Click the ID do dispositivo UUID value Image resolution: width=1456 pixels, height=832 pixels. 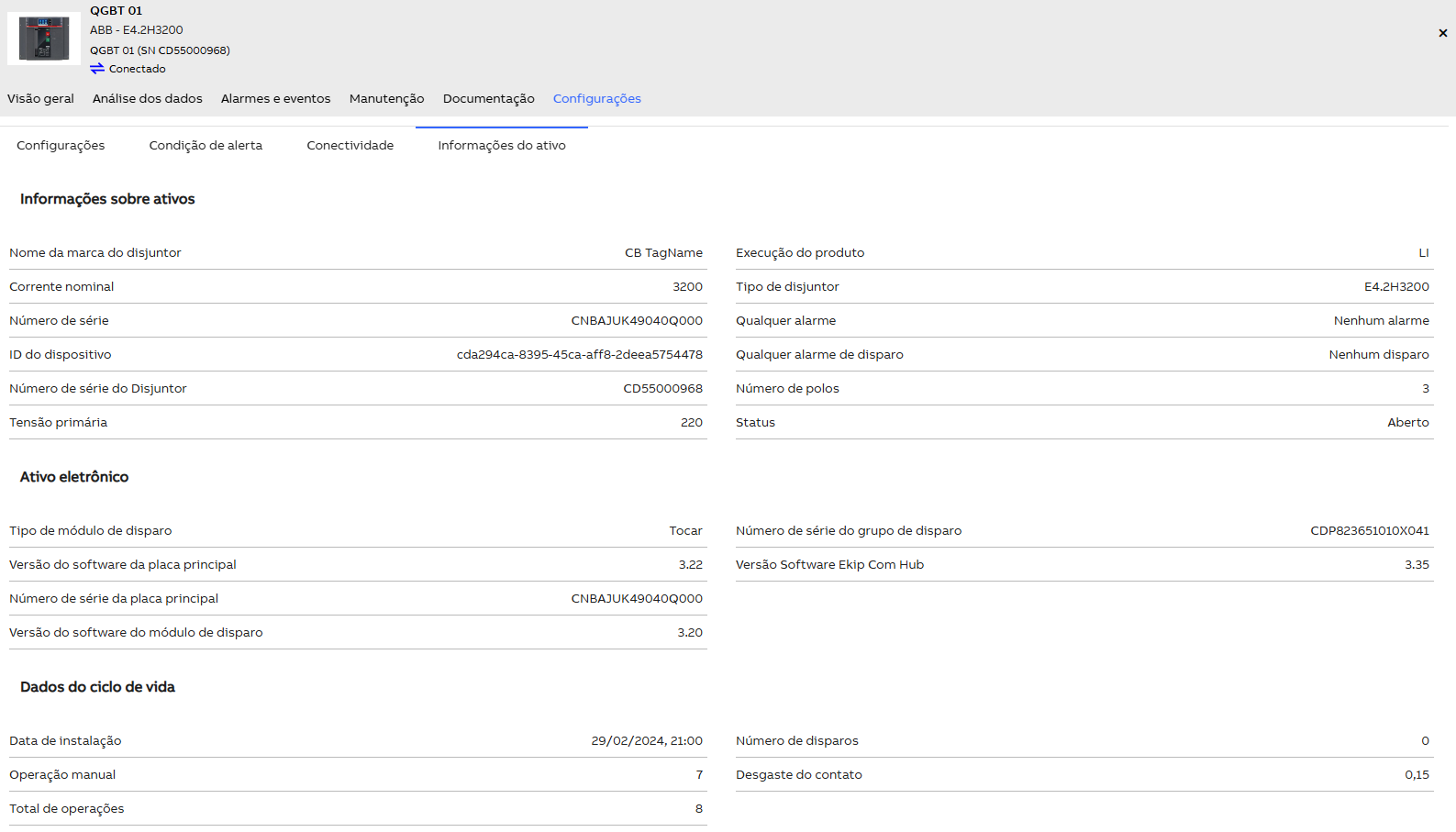pyautogui.click(x=579, y=354)
